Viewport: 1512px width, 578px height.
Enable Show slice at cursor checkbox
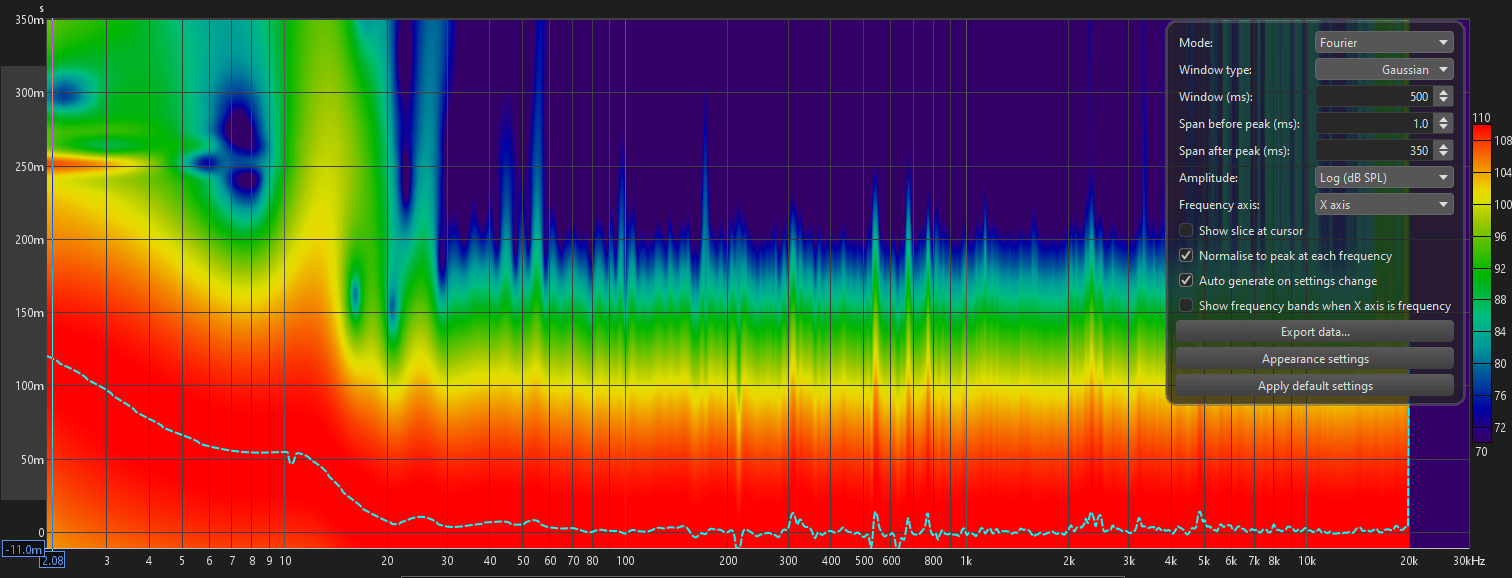[x=1186, y=231]
